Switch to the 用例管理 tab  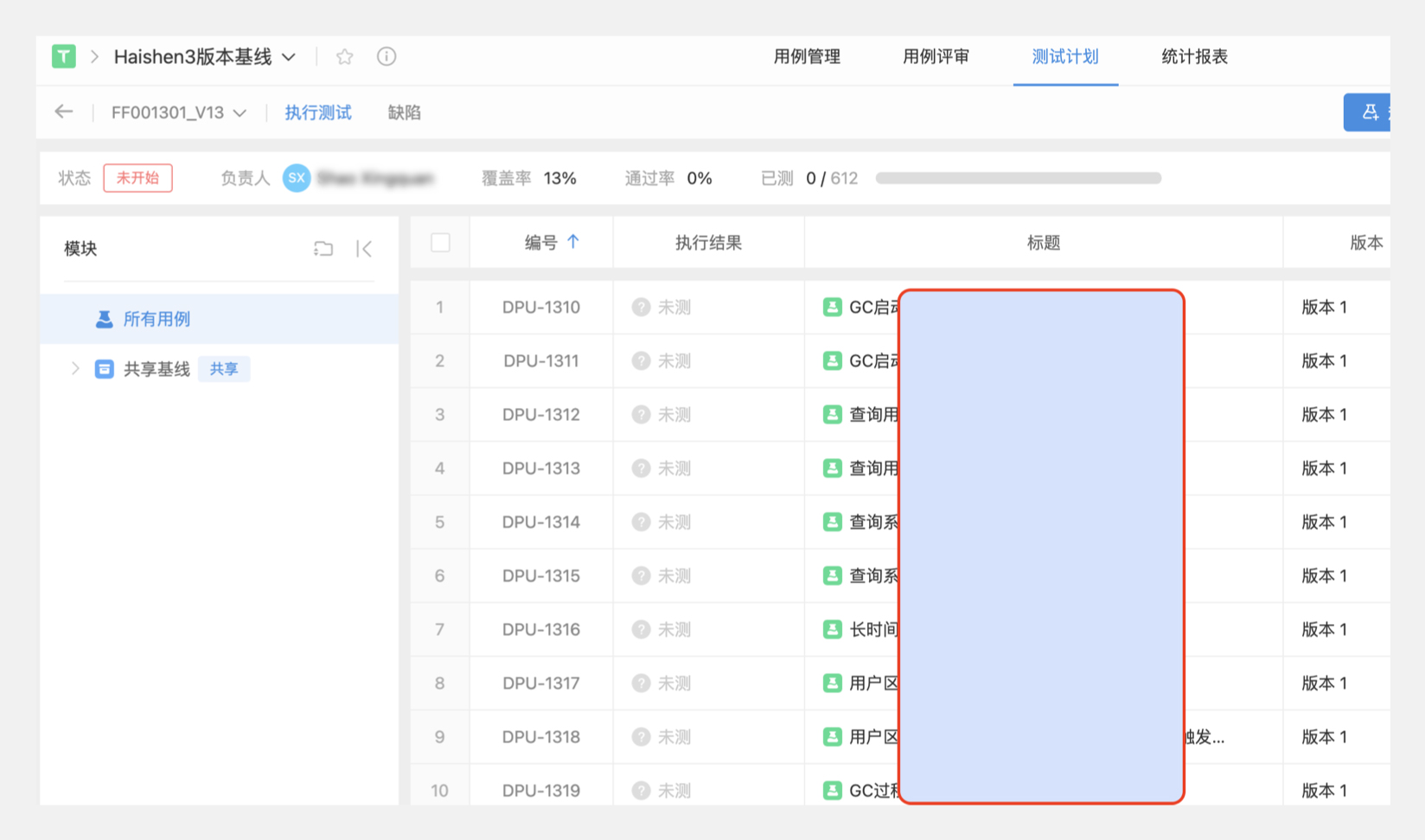806,57
